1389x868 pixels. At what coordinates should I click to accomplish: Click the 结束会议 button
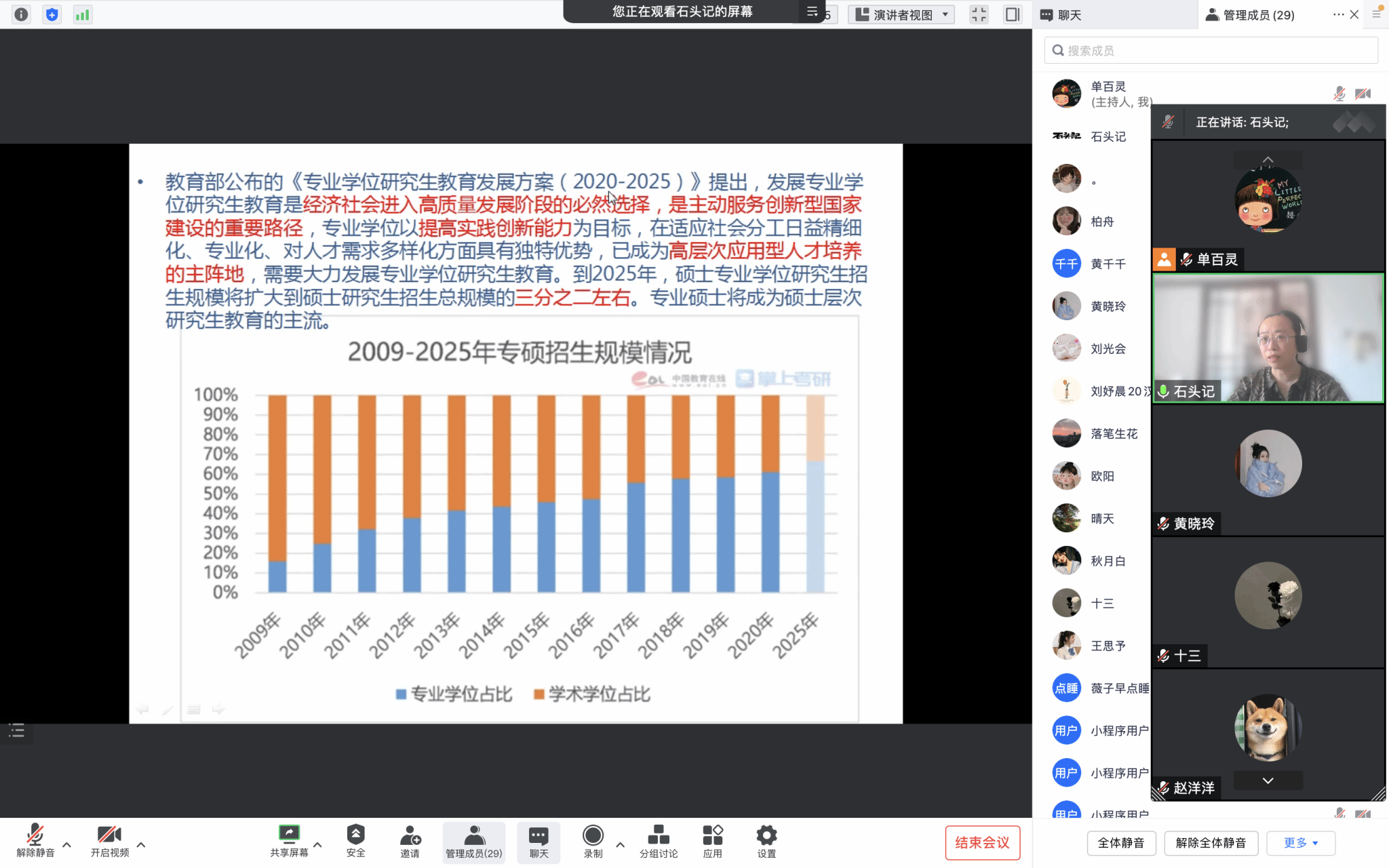pos(981,842)
